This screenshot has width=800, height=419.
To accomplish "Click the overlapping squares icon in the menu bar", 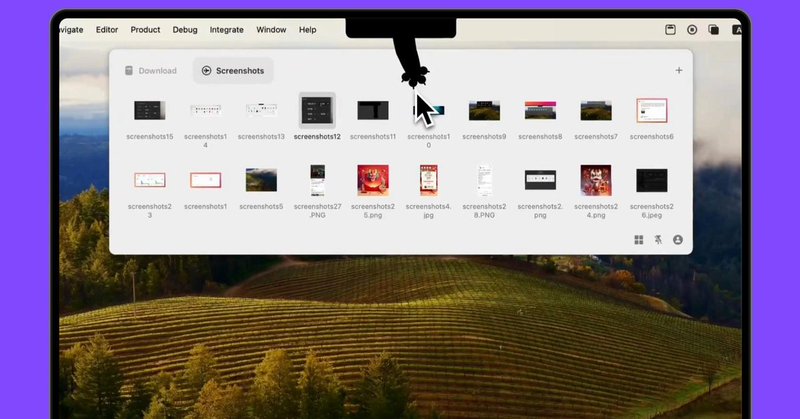I will pos(713,30).
